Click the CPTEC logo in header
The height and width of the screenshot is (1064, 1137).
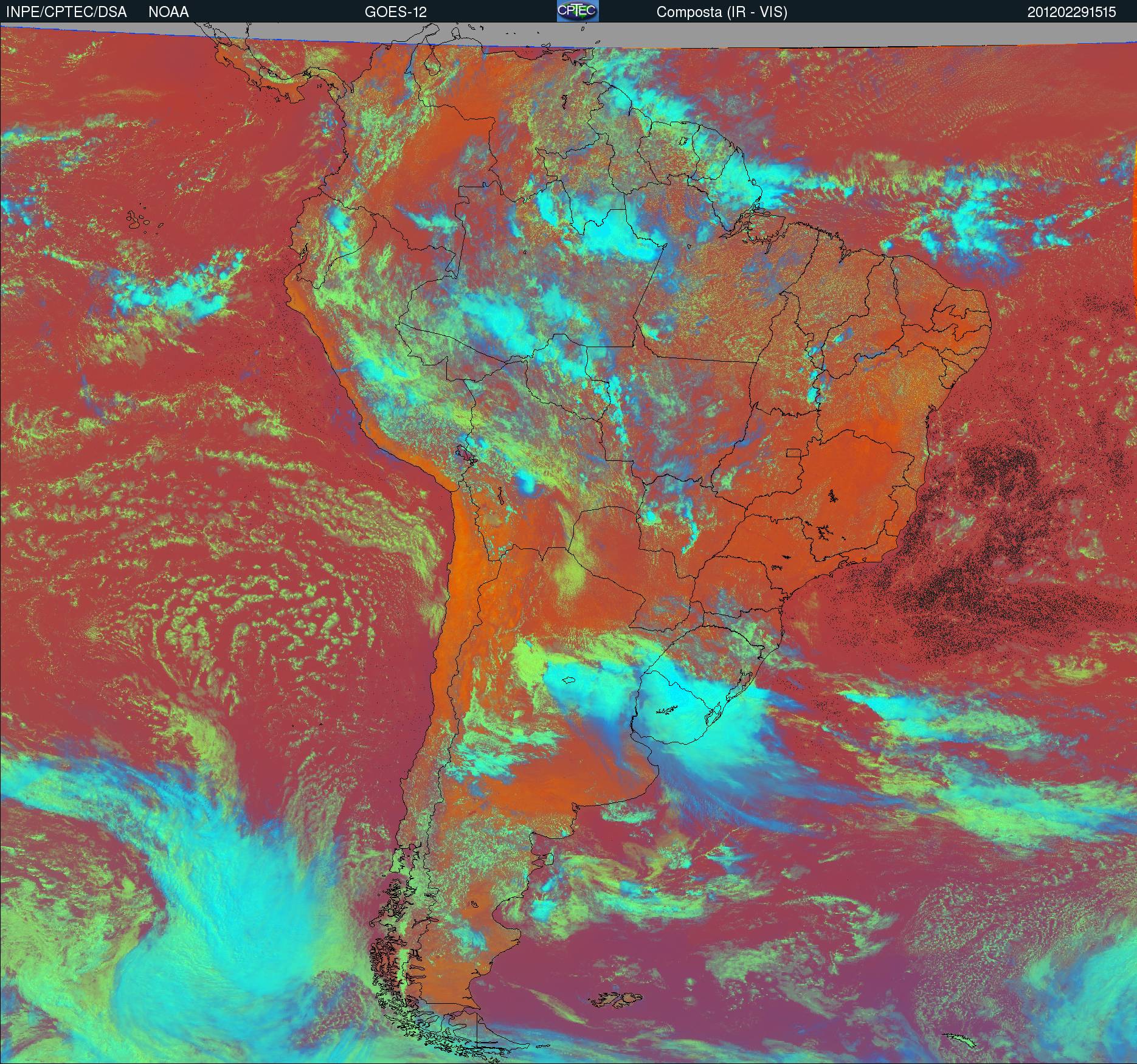point(578,11)
